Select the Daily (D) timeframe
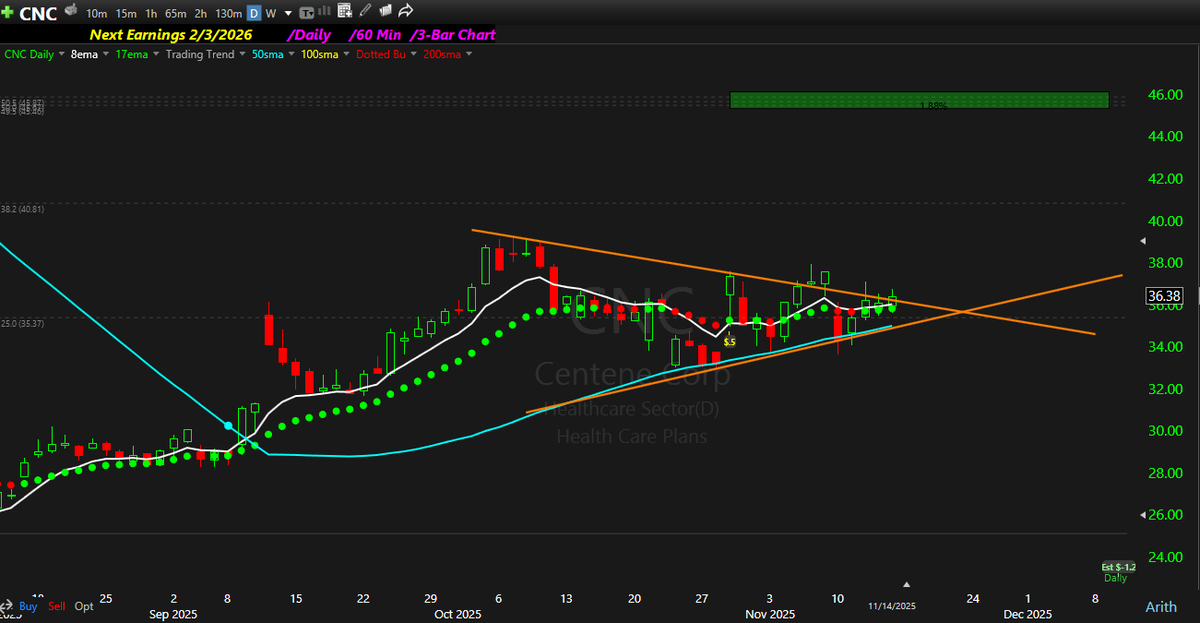This screenshot has height=623, width=1200. (x=254, y=13)
